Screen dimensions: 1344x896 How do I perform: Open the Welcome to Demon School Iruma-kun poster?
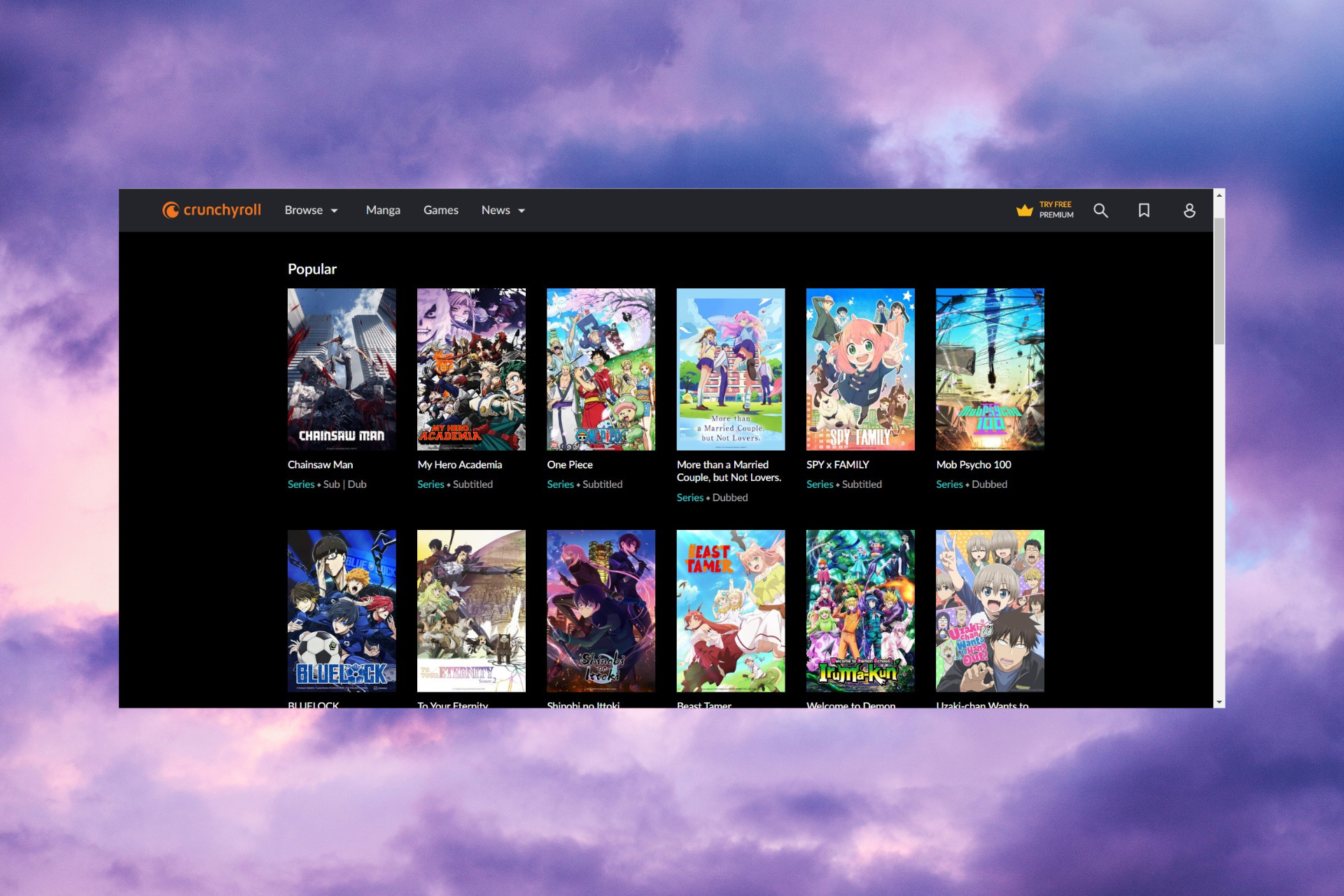pyautogui.click(x=860, y=610)
